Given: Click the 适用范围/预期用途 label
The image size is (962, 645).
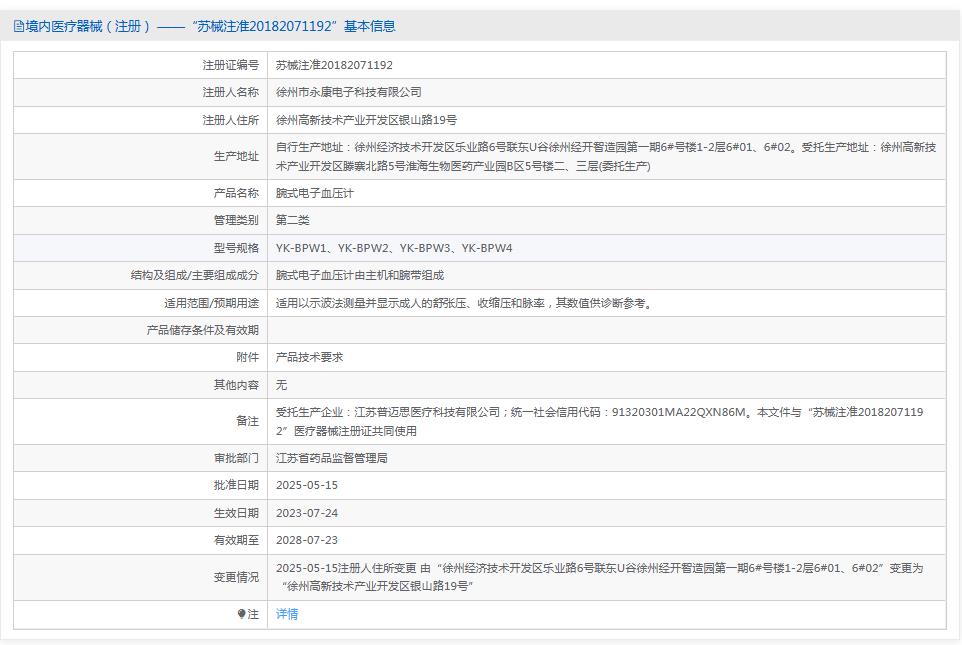Looking at the screenshot, I should [211, 303].
